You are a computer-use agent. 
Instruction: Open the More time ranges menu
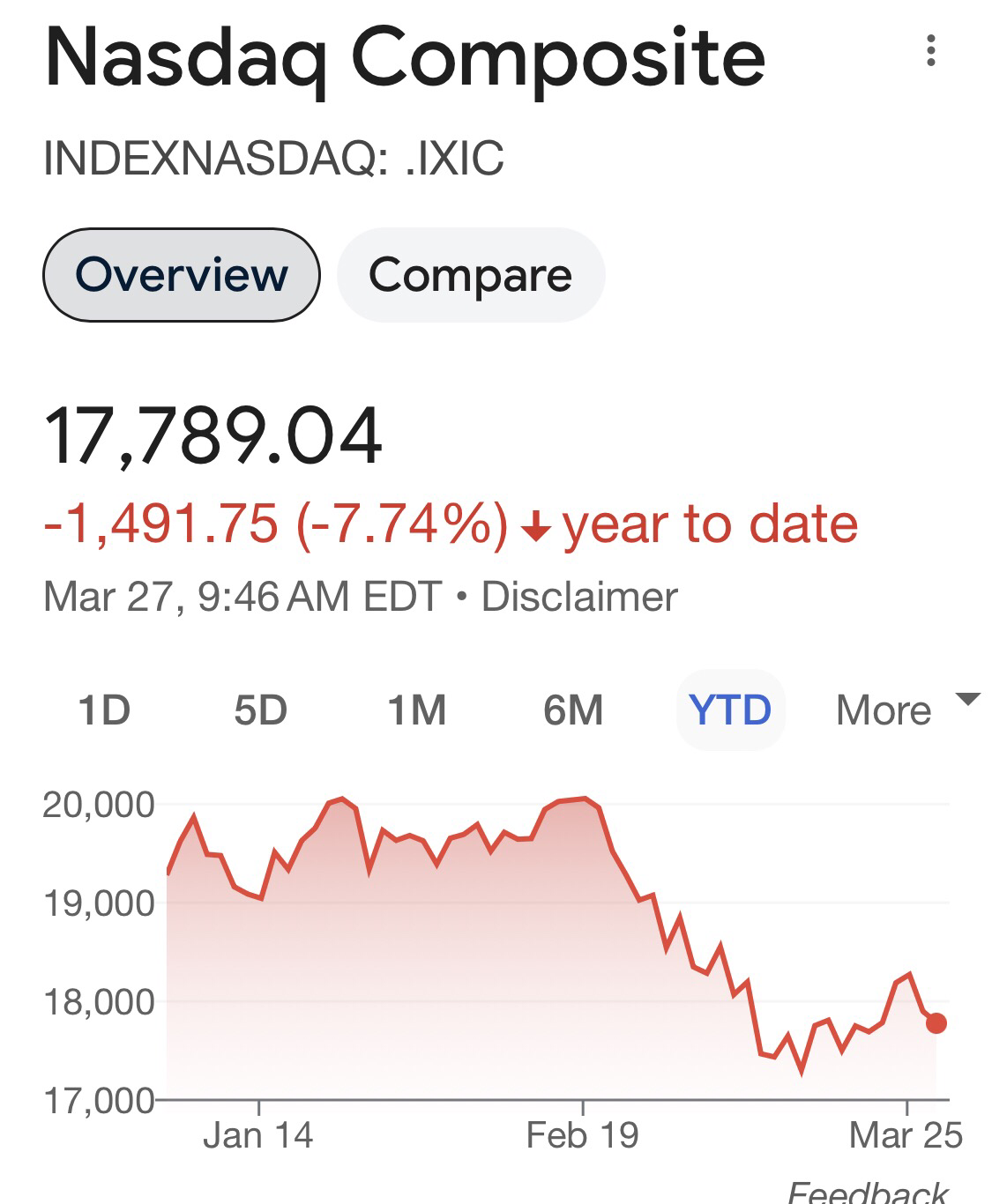pyautogui.click(x=883, y=710)
